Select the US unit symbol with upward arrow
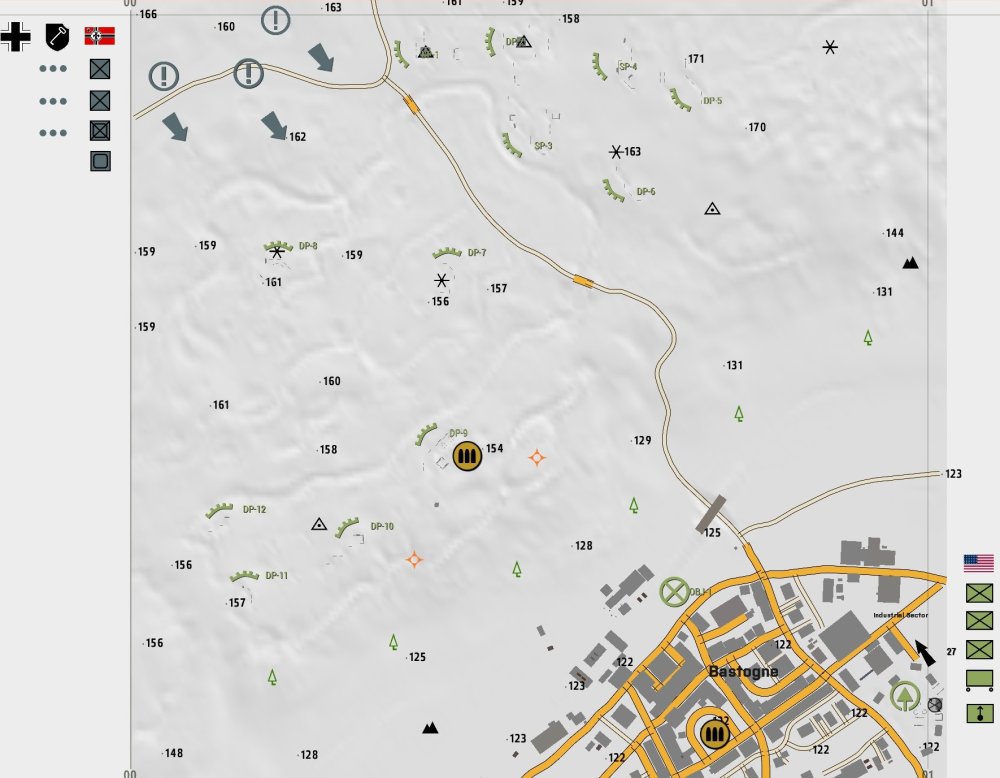 pyautogui.click(x=979, y=713)
